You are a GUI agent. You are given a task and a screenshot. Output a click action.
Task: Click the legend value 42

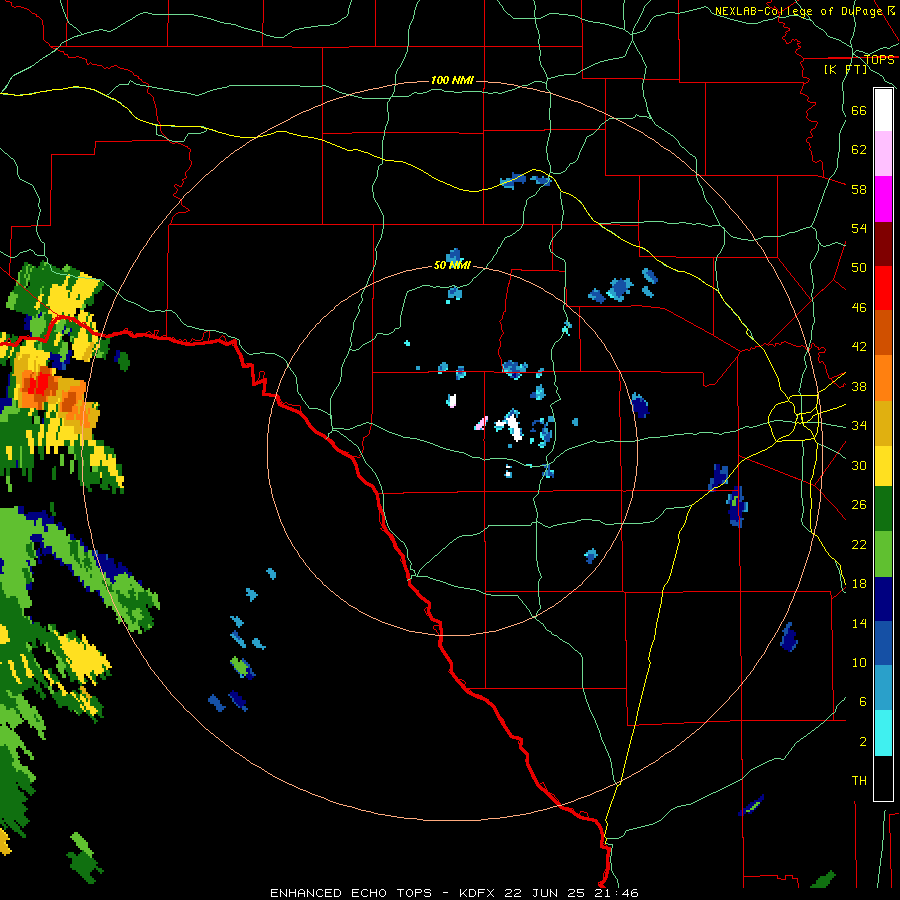click(859, 347)
